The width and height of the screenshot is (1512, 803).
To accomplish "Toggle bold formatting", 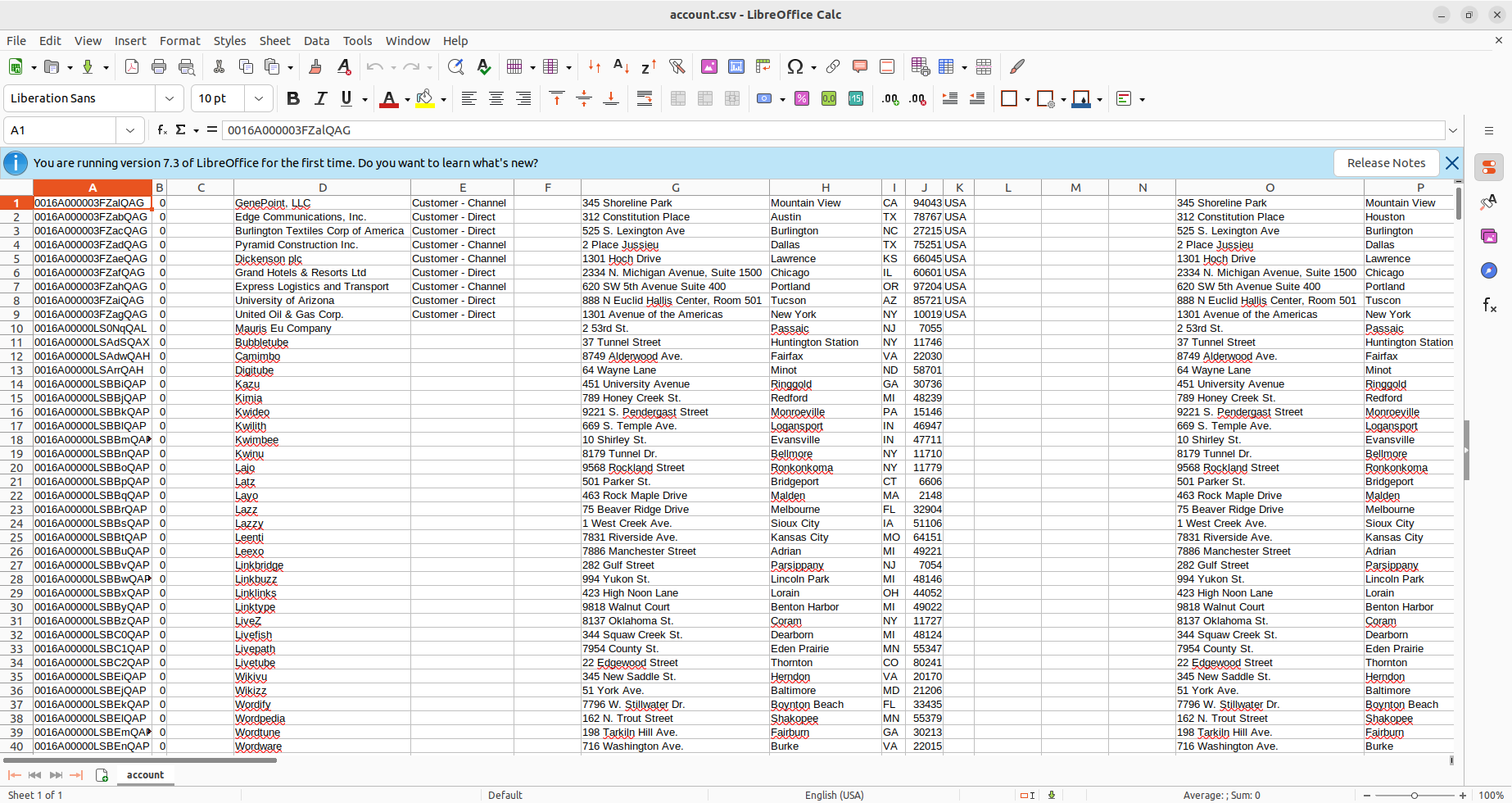I will tap(293, 99).
